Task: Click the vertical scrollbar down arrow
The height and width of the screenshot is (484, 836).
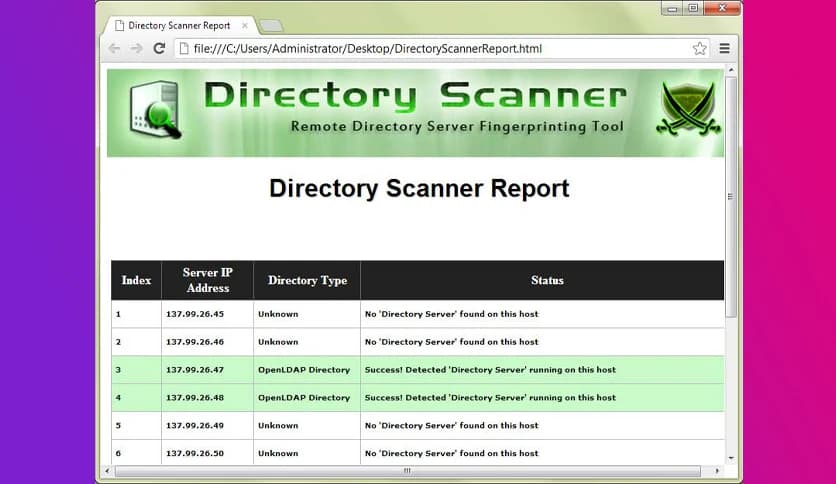Action: pyautogui.click(x=731, y=458)
